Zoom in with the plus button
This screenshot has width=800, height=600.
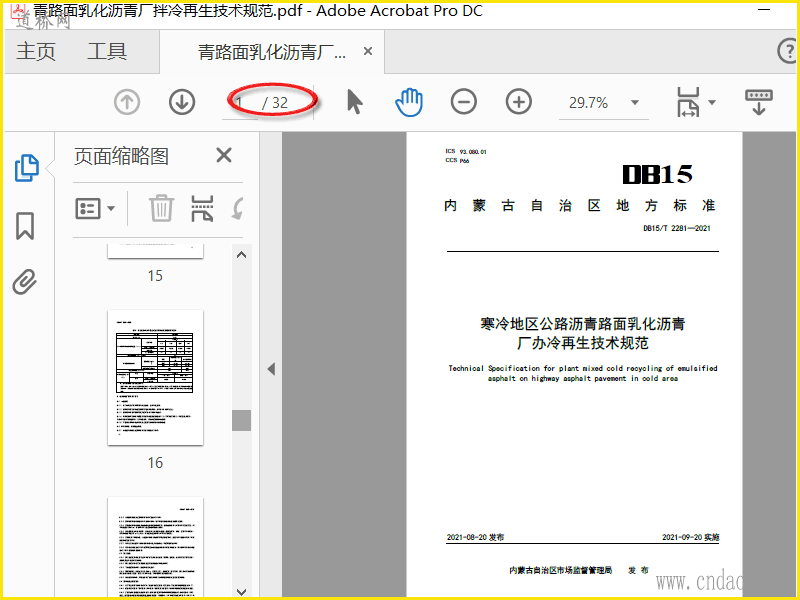tap(519, 102)
